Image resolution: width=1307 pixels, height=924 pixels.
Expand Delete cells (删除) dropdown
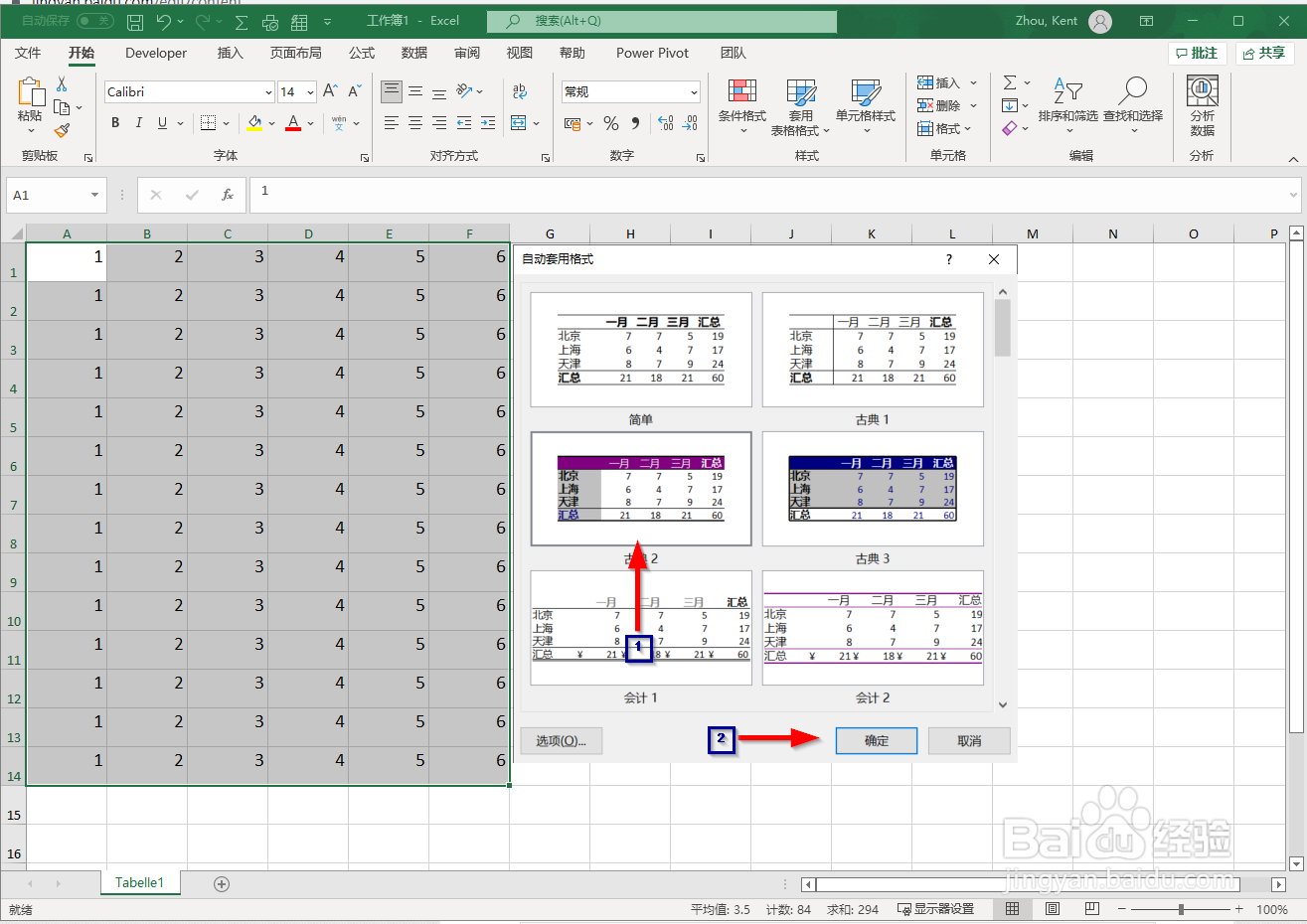[x=973, y=105]
